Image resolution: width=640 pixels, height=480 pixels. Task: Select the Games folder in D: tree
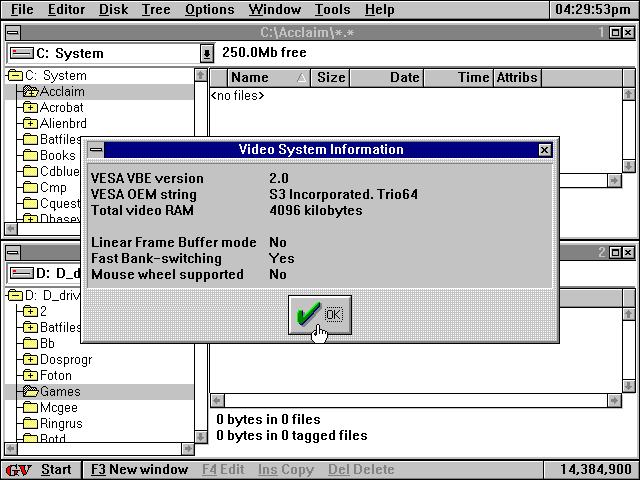click(59, 392)
